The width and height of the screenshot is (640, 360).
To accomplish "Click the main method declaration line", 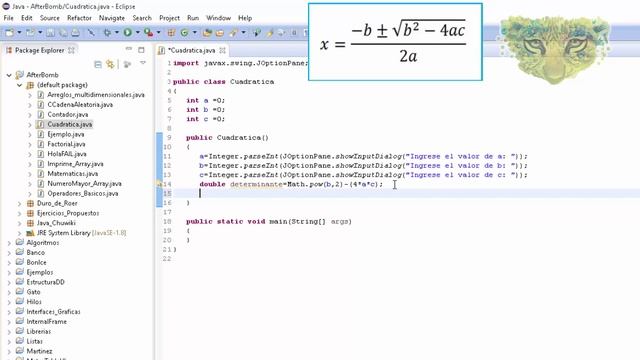I will point(269,222).
